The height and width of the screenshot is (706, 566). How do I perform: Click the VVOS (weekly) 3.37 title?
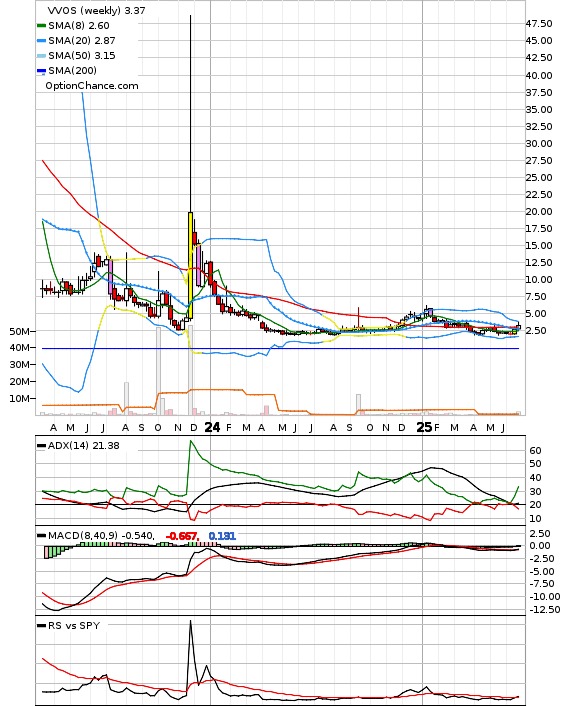[x=96, y=10]
